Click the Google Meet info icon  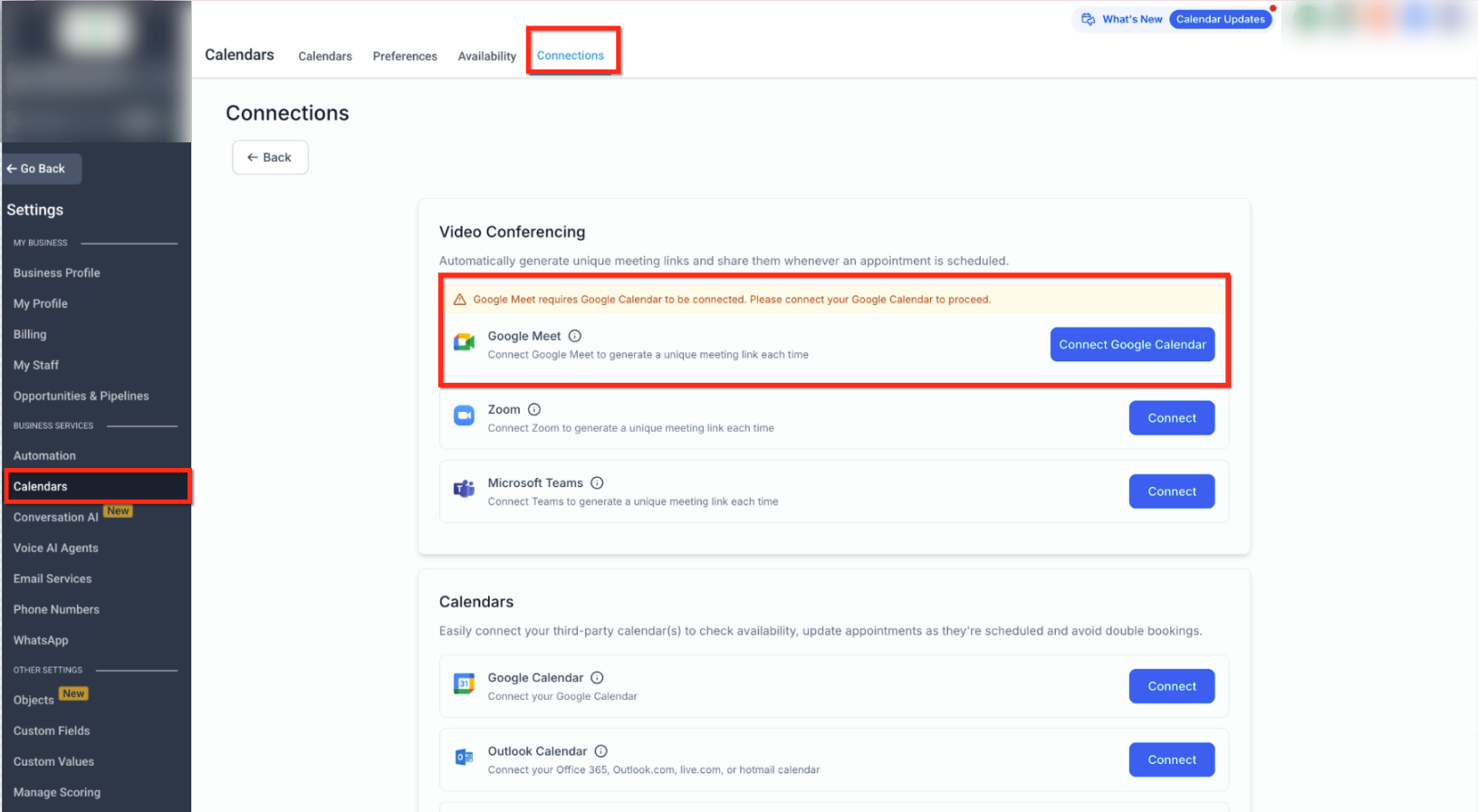pyautogui.click(x=574, y=336)
